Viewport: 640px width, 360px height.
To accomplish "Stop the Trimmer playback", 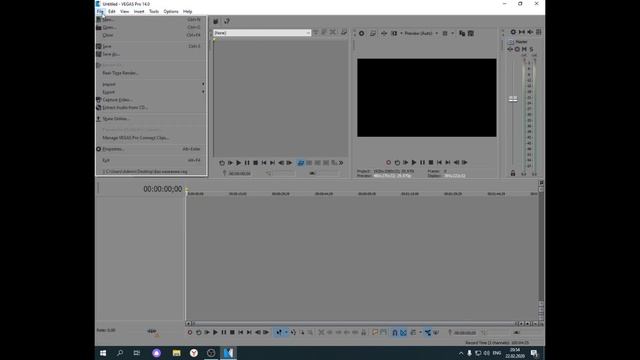I will [256, 163].
